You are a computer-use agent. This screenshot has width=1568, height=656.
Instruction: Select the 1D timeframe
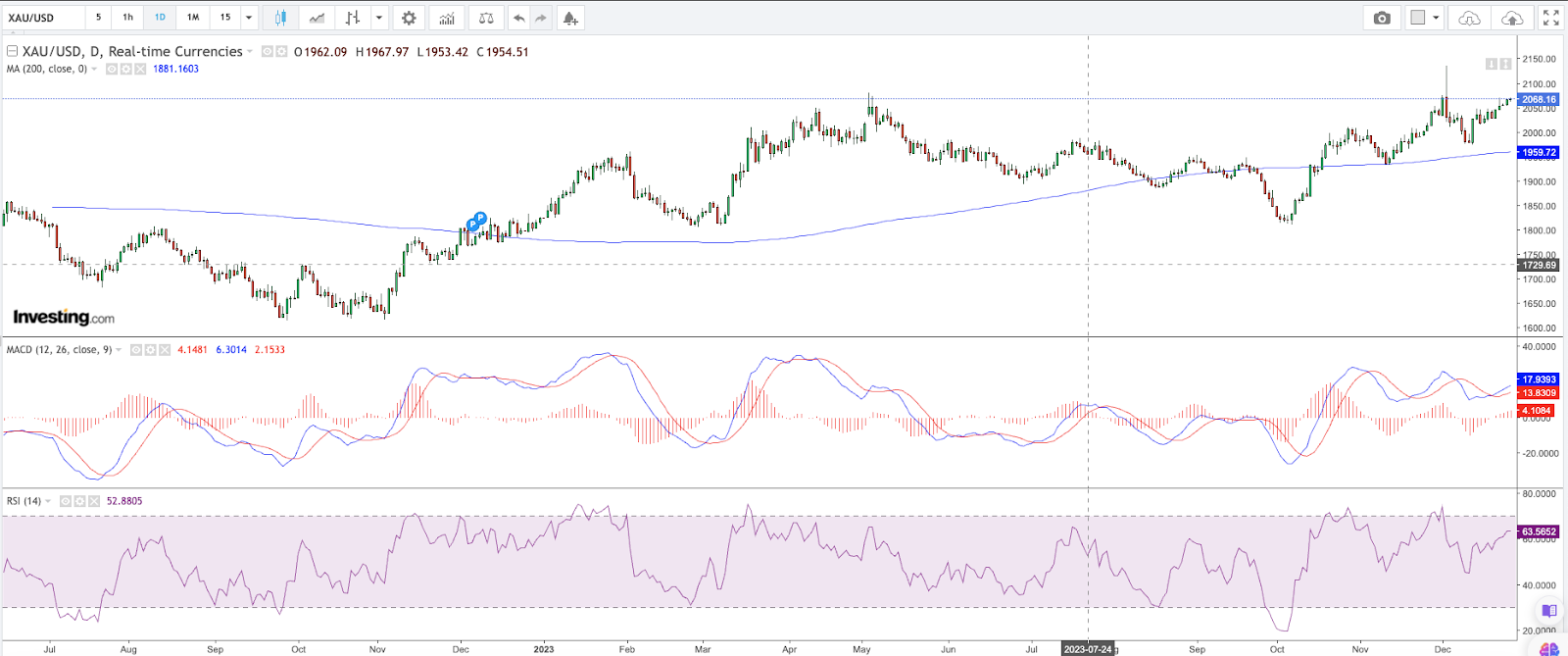click(160, 18)
